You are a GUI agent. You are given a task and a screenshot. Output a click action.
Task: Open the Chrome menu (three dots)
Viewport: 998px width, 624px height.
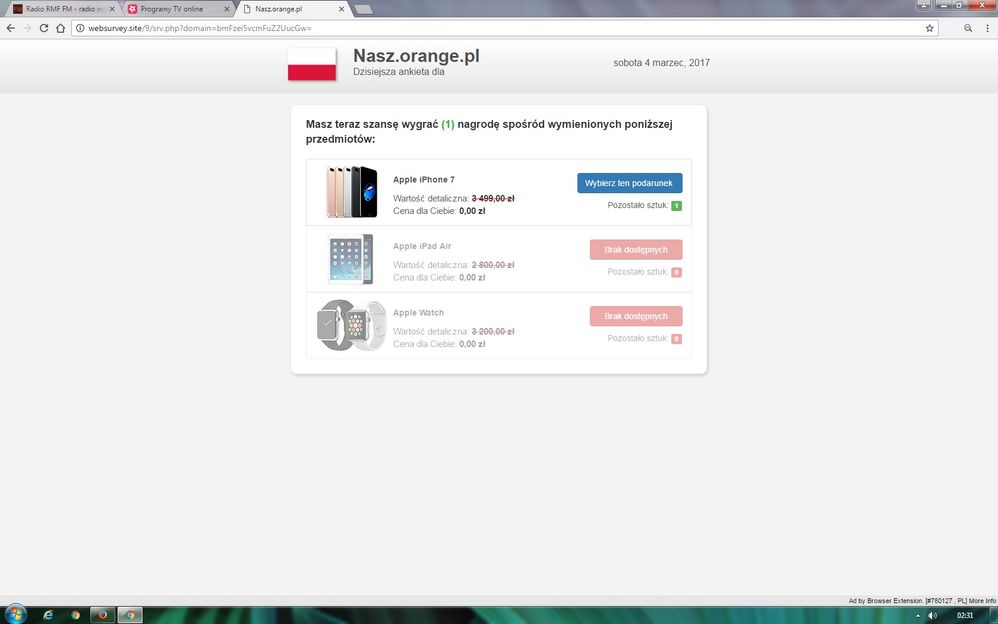[985, 28]
